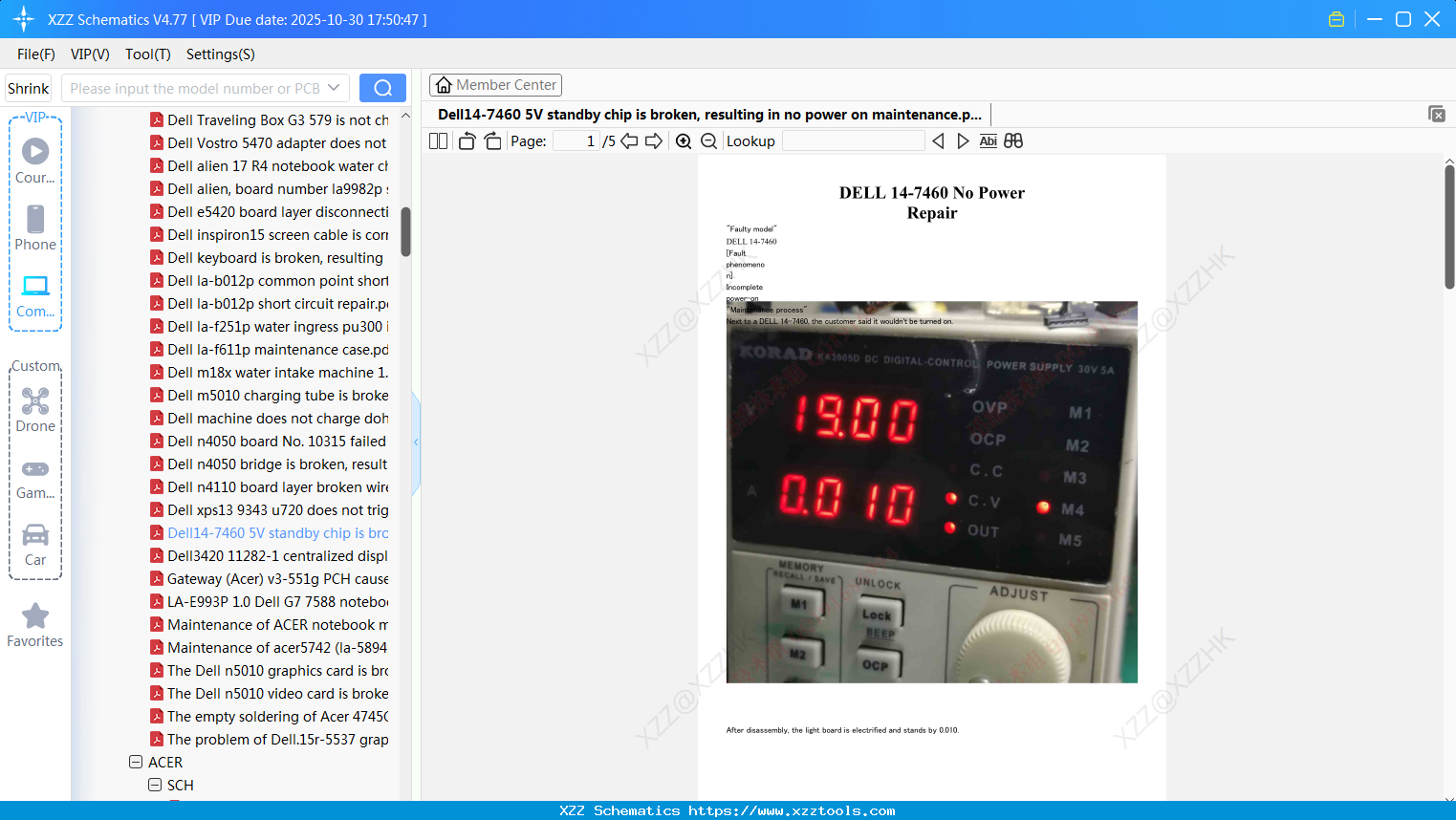Select the Computer category
This screenshot has height=820, width=1456.
click(x=35, y=295)
